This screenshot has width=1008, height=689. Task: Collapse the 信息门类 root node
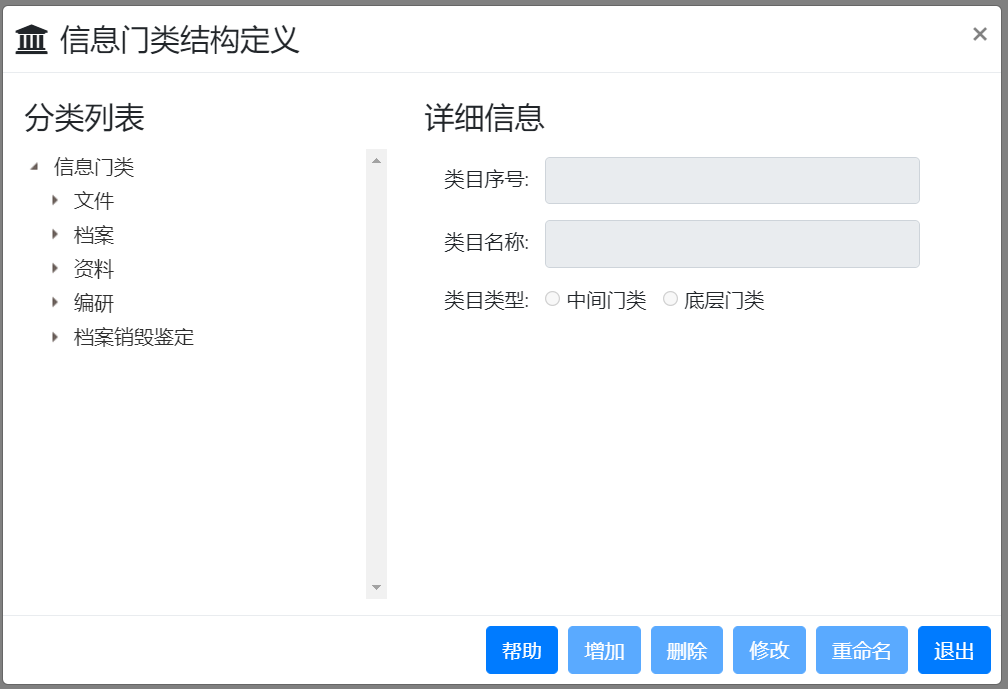click(x=35, y=167)
